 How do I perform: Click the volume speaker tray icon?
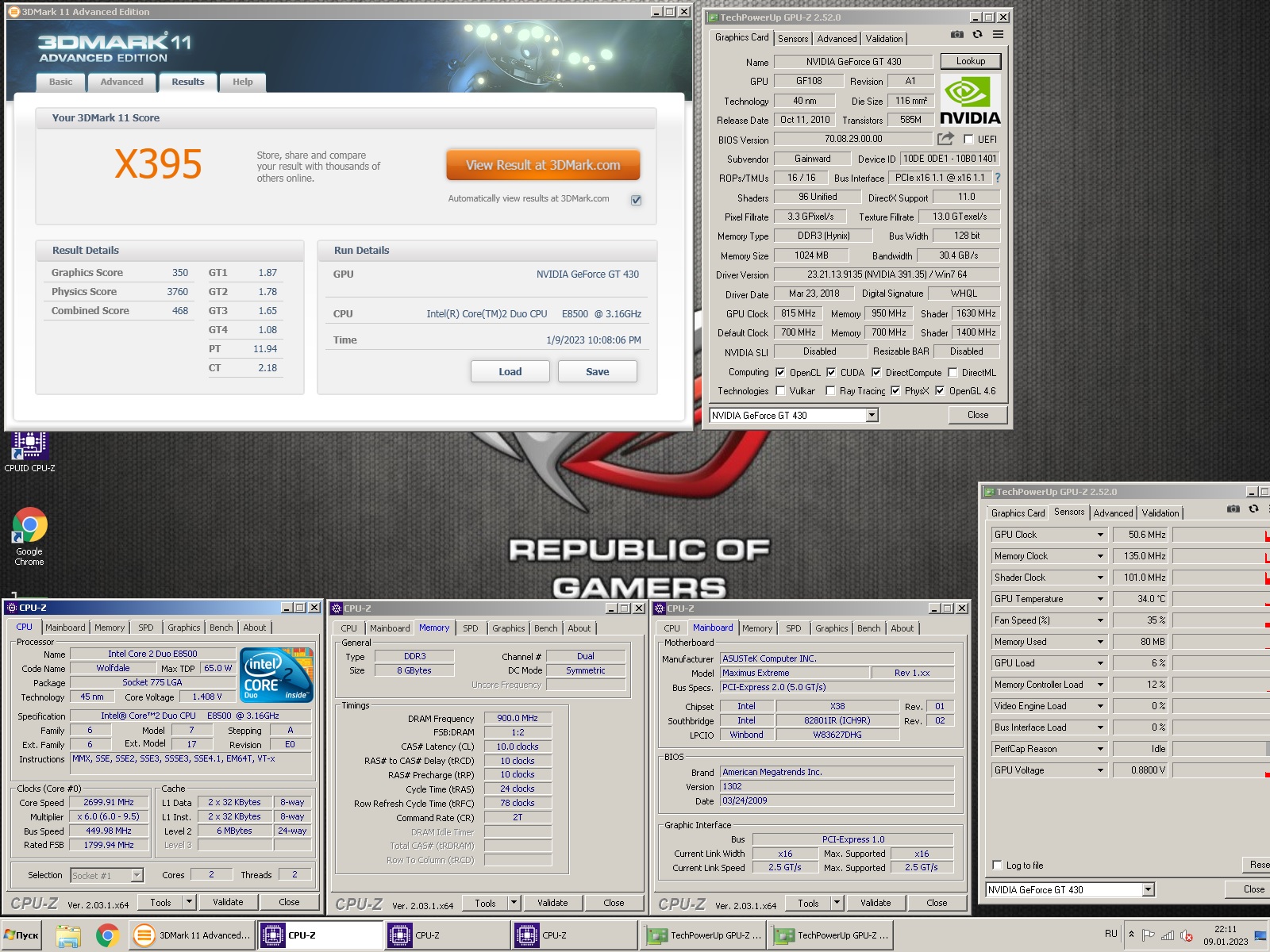1187,935
